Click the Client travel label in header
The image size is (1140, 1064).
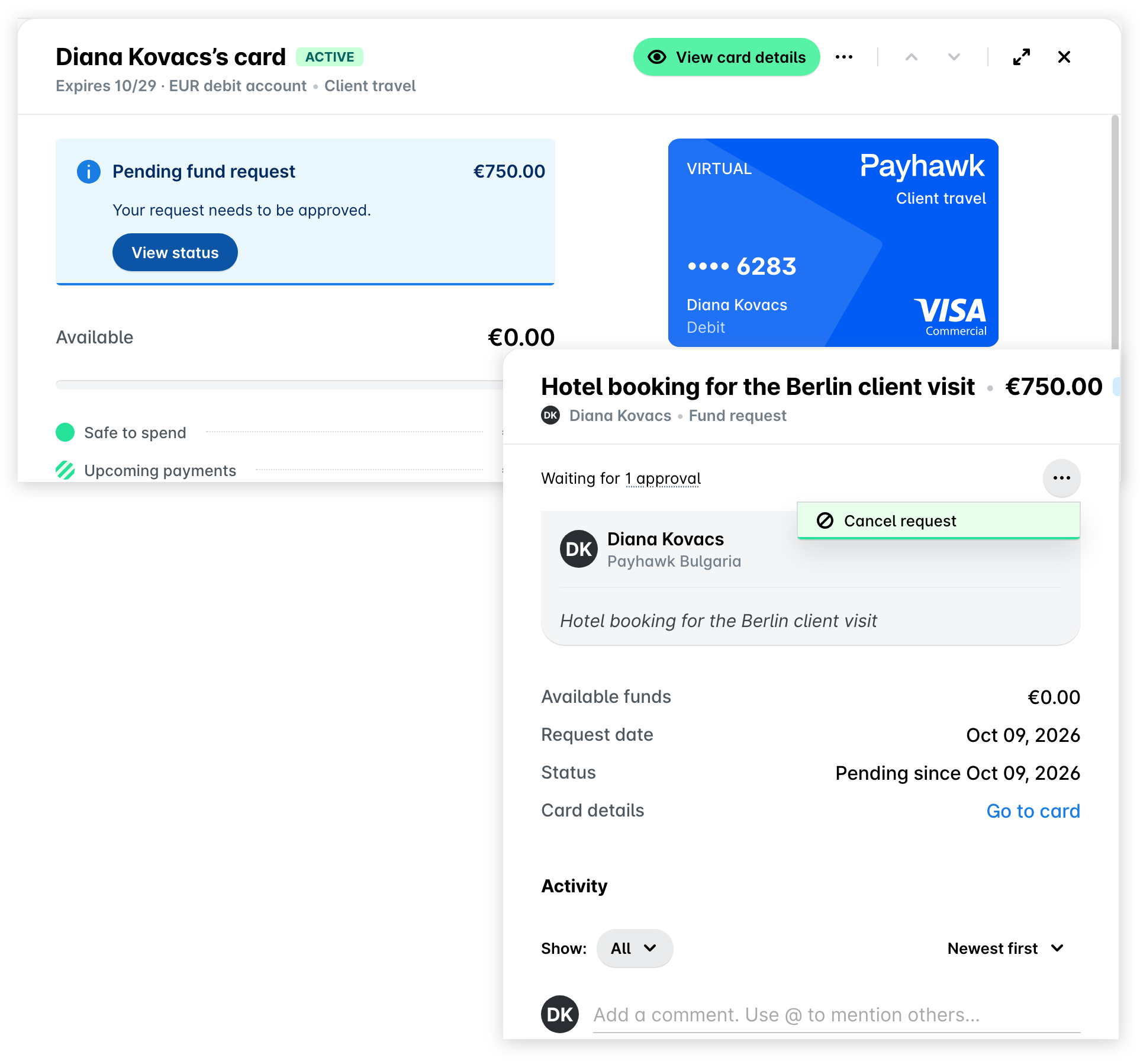tap(370, 86)
